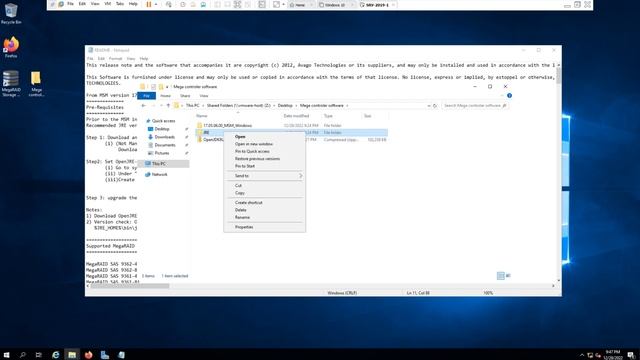Screen dimensions: 640x360
Task: Open the VMware Help menu
Action: (133, 4)
